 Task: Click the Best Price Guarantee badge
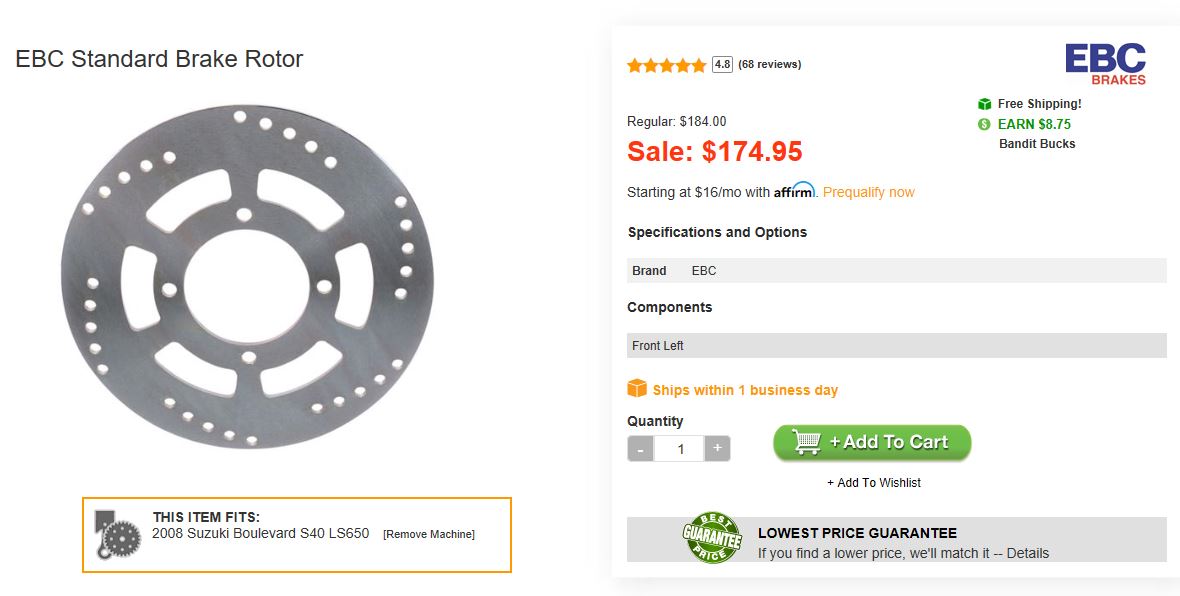click(711, 538)
